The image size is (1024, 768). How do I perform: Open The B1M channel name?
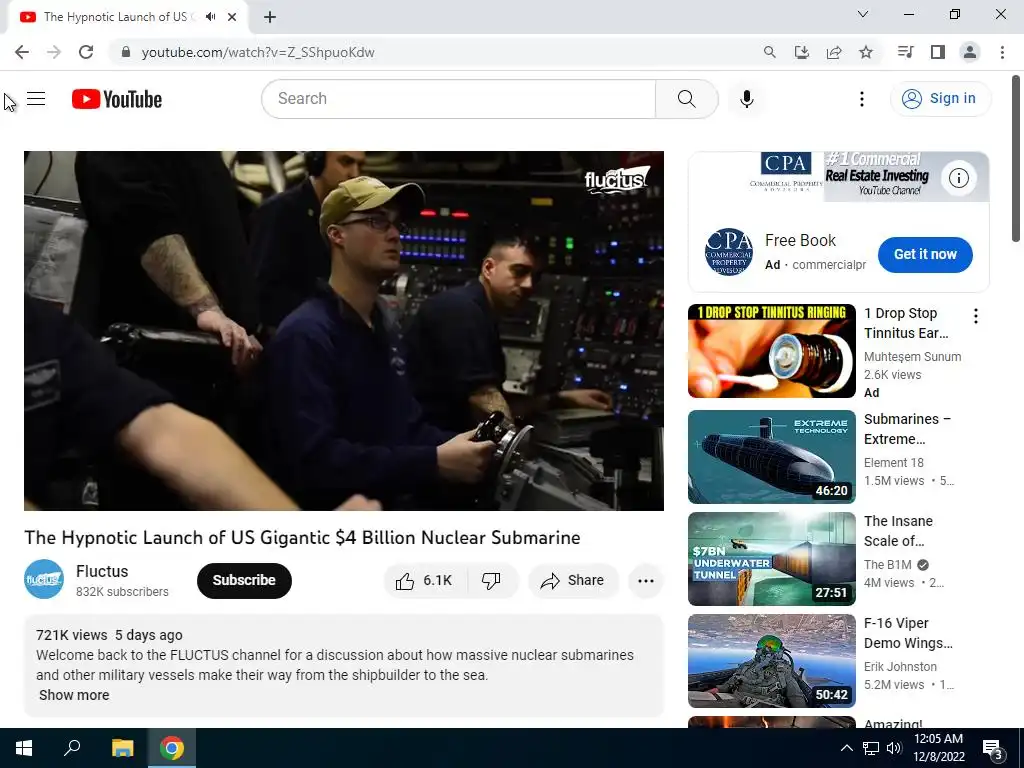tap(888, 565)
